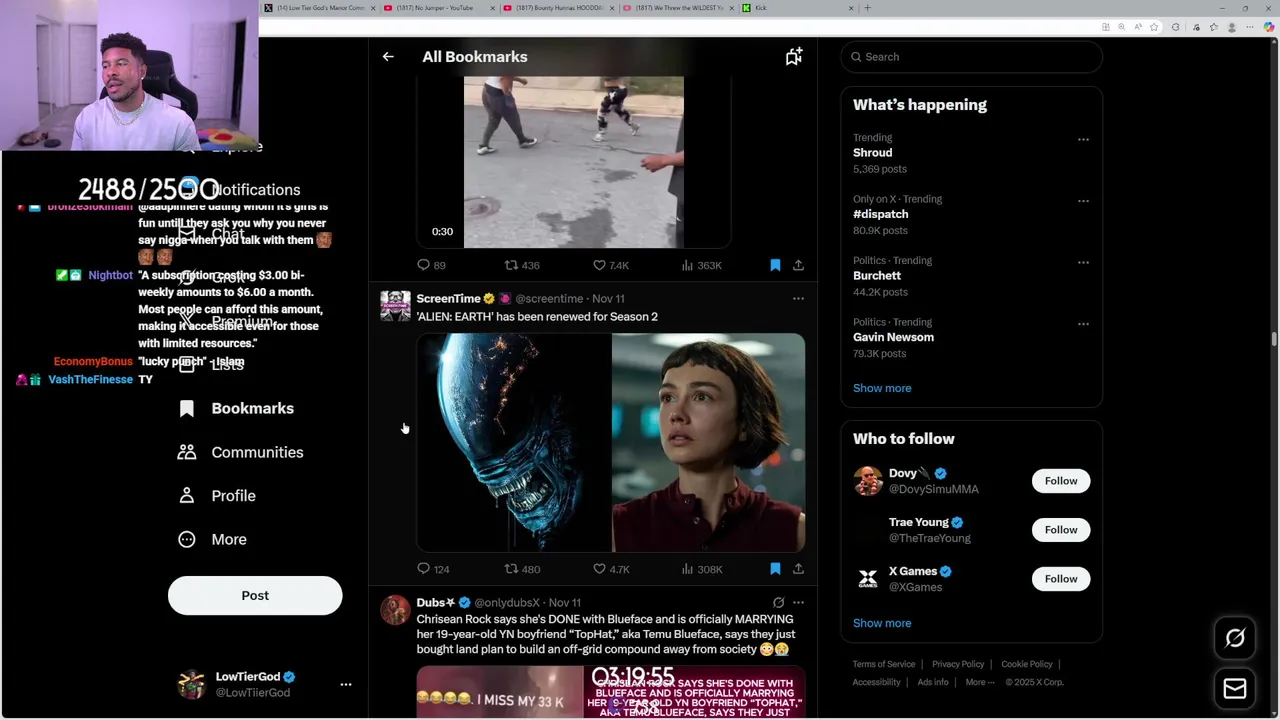Open more options for the Burchett trend

coord(1083,262)
